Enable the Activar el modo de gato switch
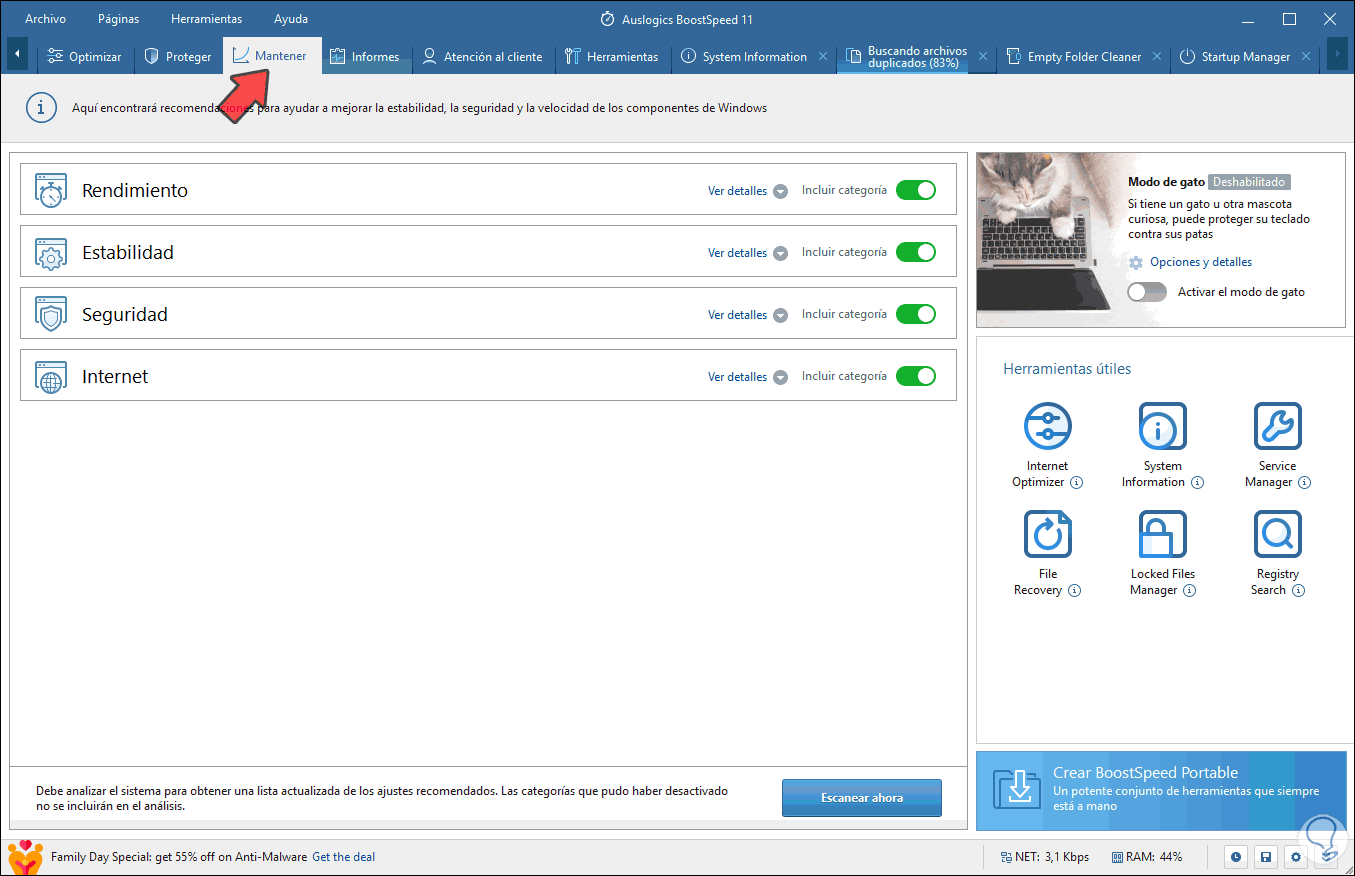Viewport: 1355px width, 876px height. click(1147, 292)
